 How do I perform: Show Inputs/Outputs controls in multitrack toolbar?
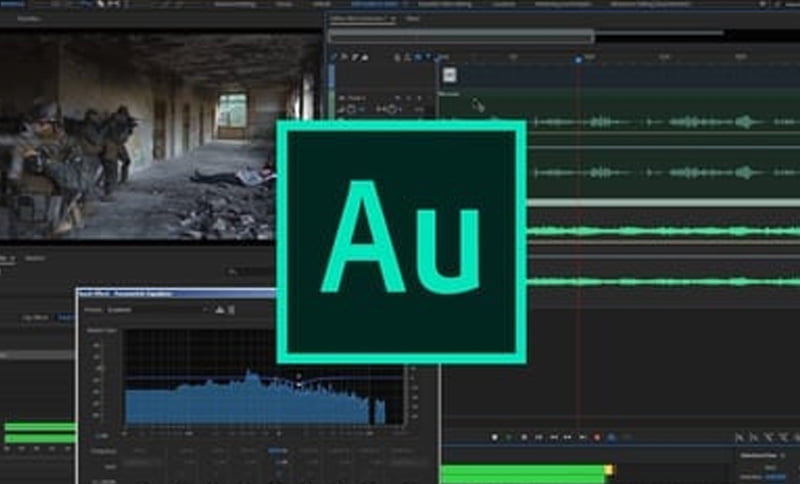pyautogui.click(x=334, y=58)
